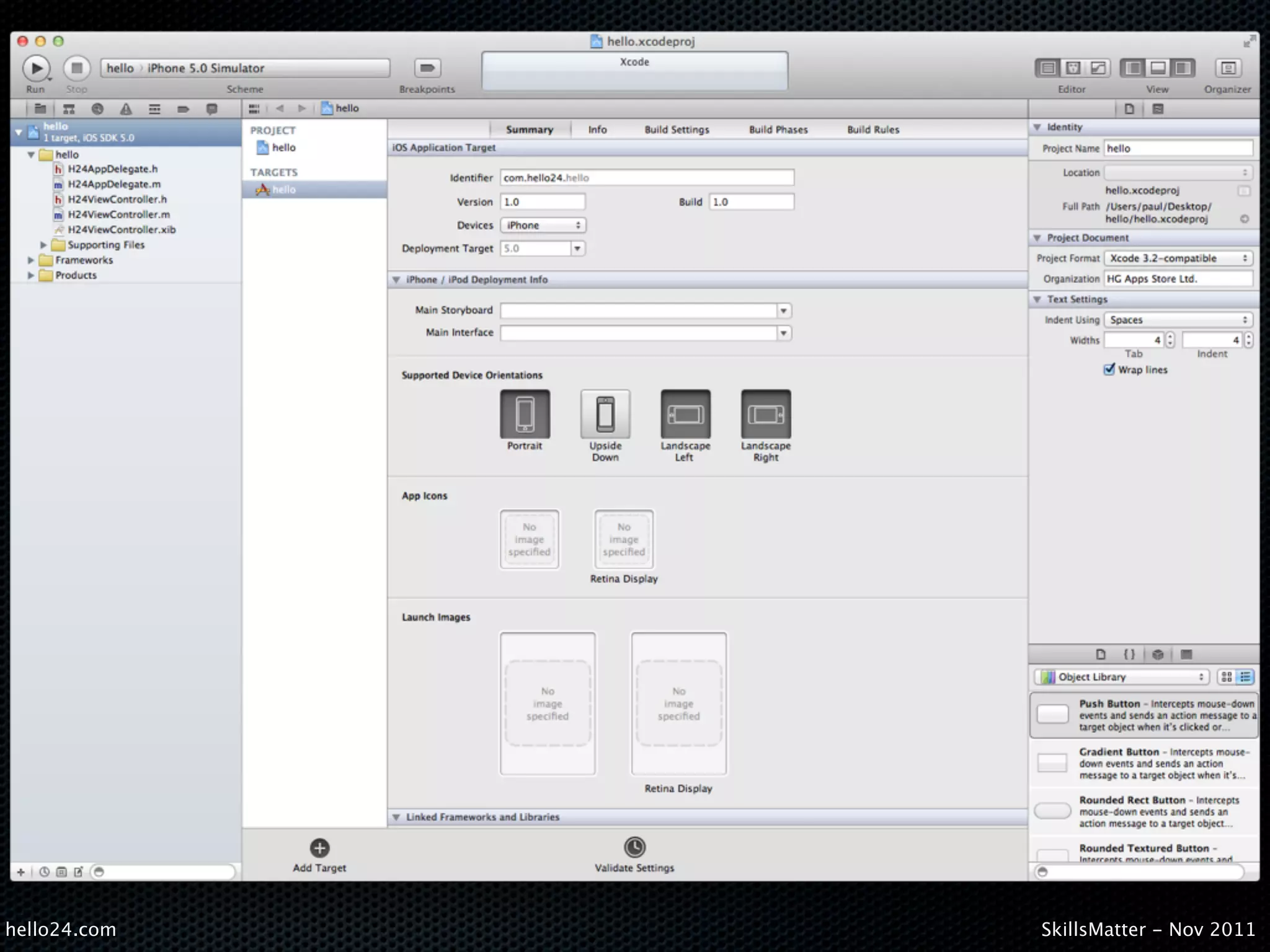Click the Validate Settings clock icon
The width and height of the screenshot is (1270, 952).
click(634, 847)
